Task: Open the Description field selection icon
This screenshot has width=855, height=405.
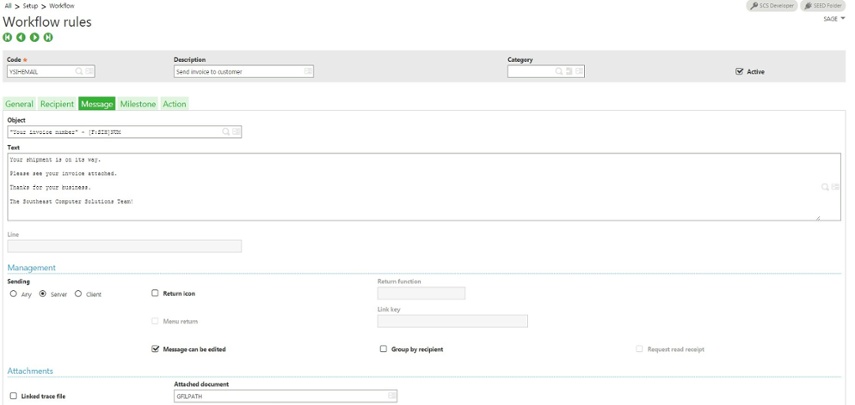Action: point(308,72)
